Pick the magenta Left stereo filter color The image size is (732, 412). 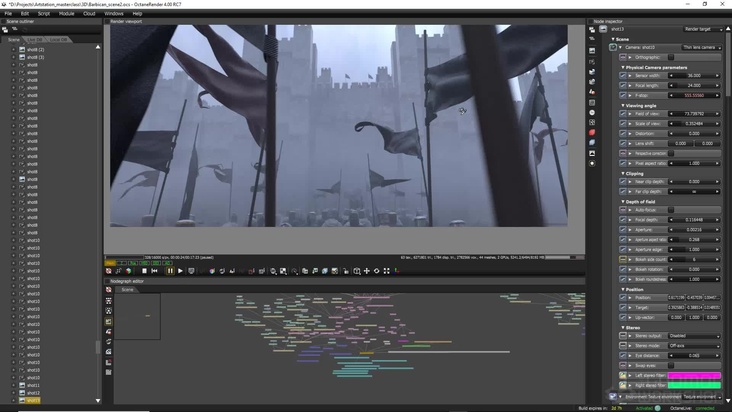point(694,375)
